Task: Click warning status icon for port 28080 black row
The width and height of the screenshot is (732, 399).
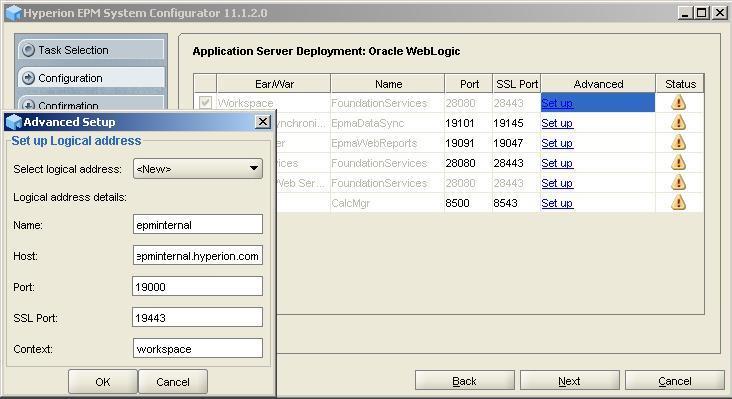Action: 678,163
